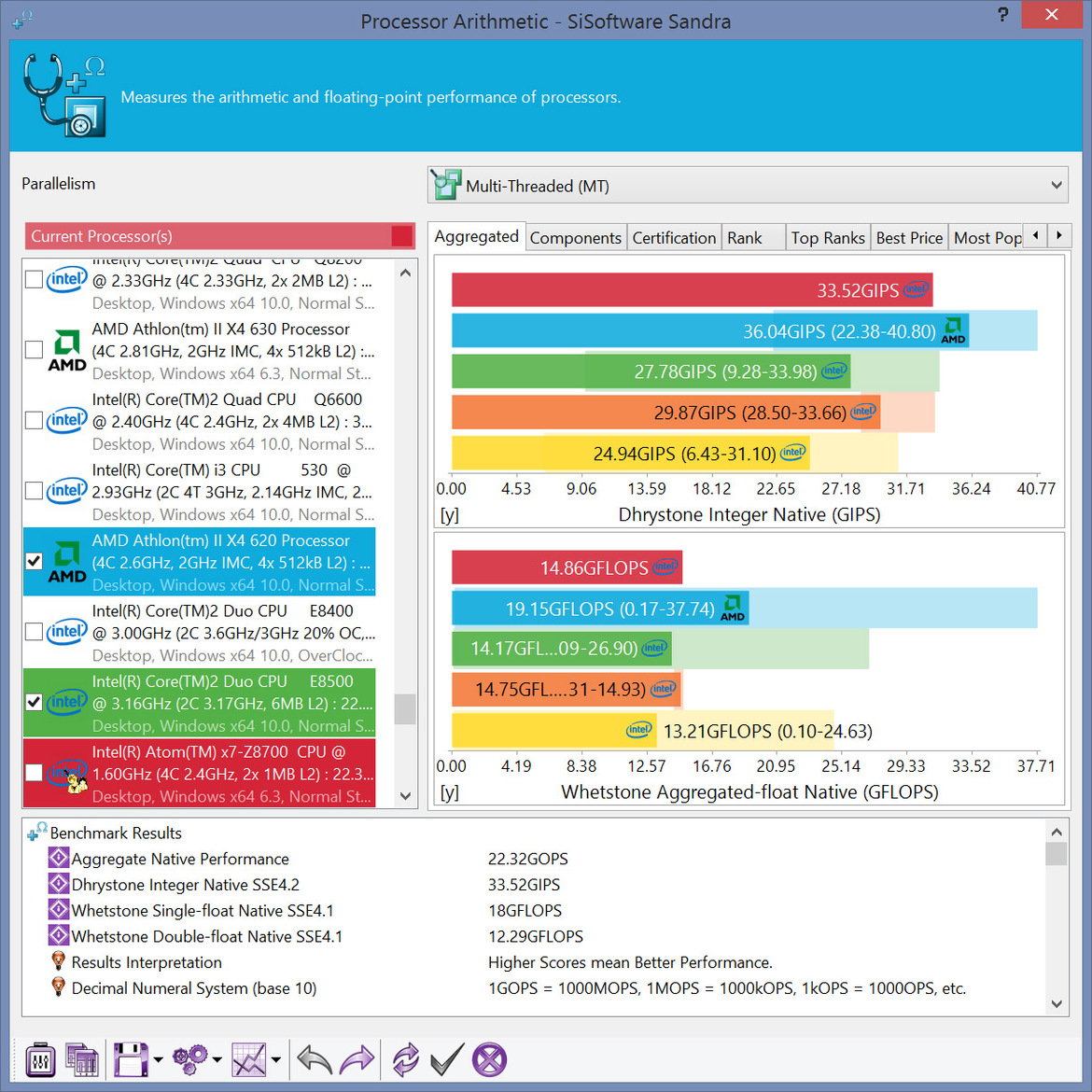Image resolution: width=1092 pixels, height=1092 pixels.
Task: Click results panel scroll down arrow
Action: 1057,1003
